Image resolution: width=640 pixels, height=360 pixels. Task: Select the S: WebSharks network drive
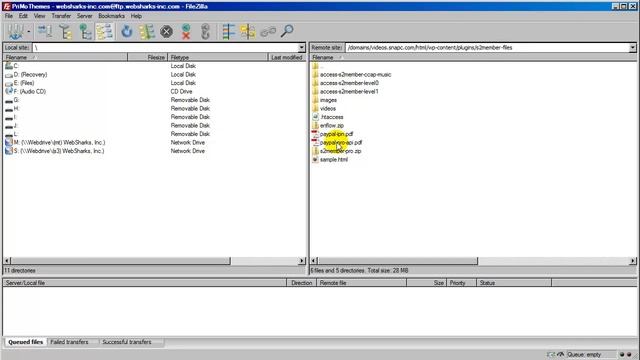click(x=55, y=151)
